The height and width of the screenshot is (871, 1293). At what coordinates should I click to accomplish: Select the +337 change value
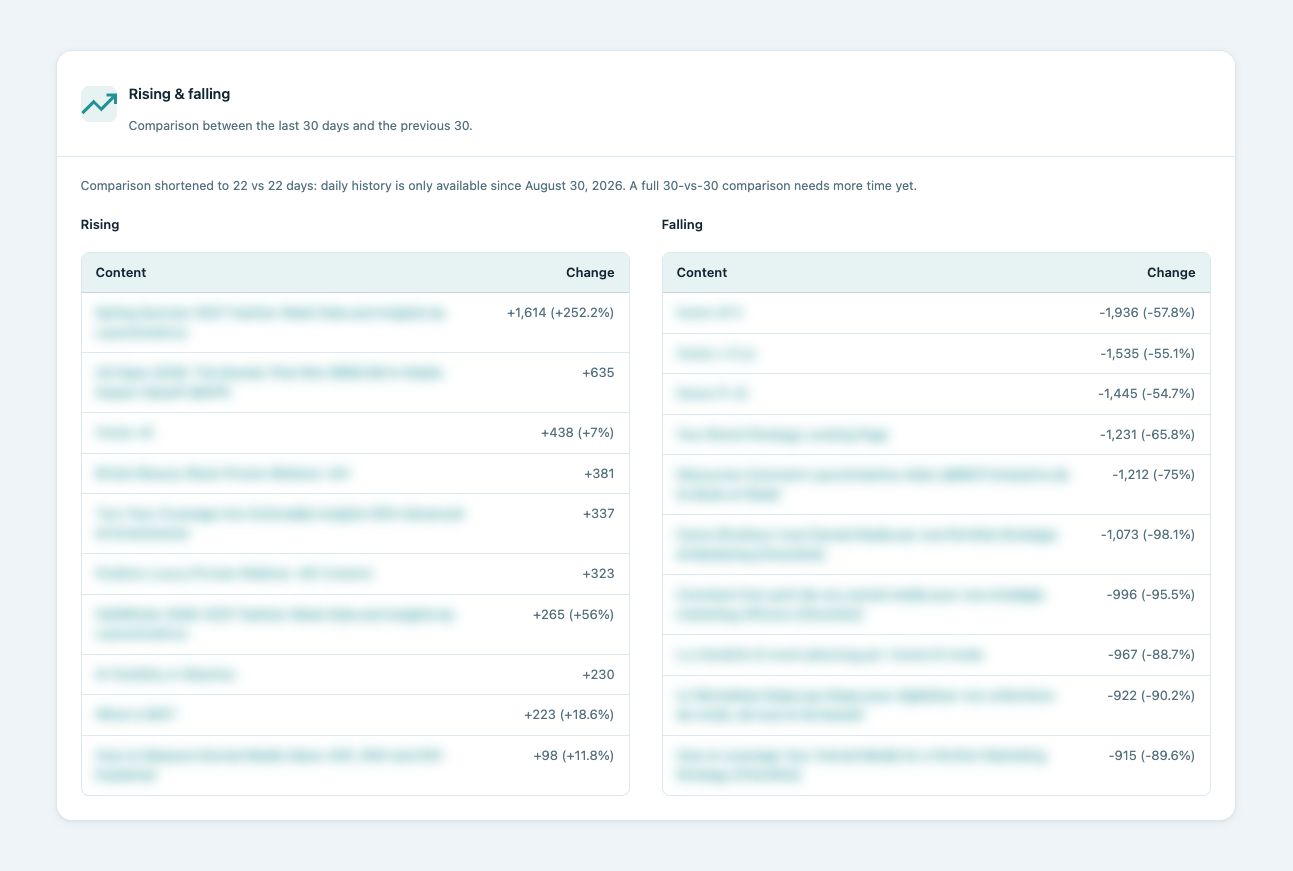click(598, 514)
